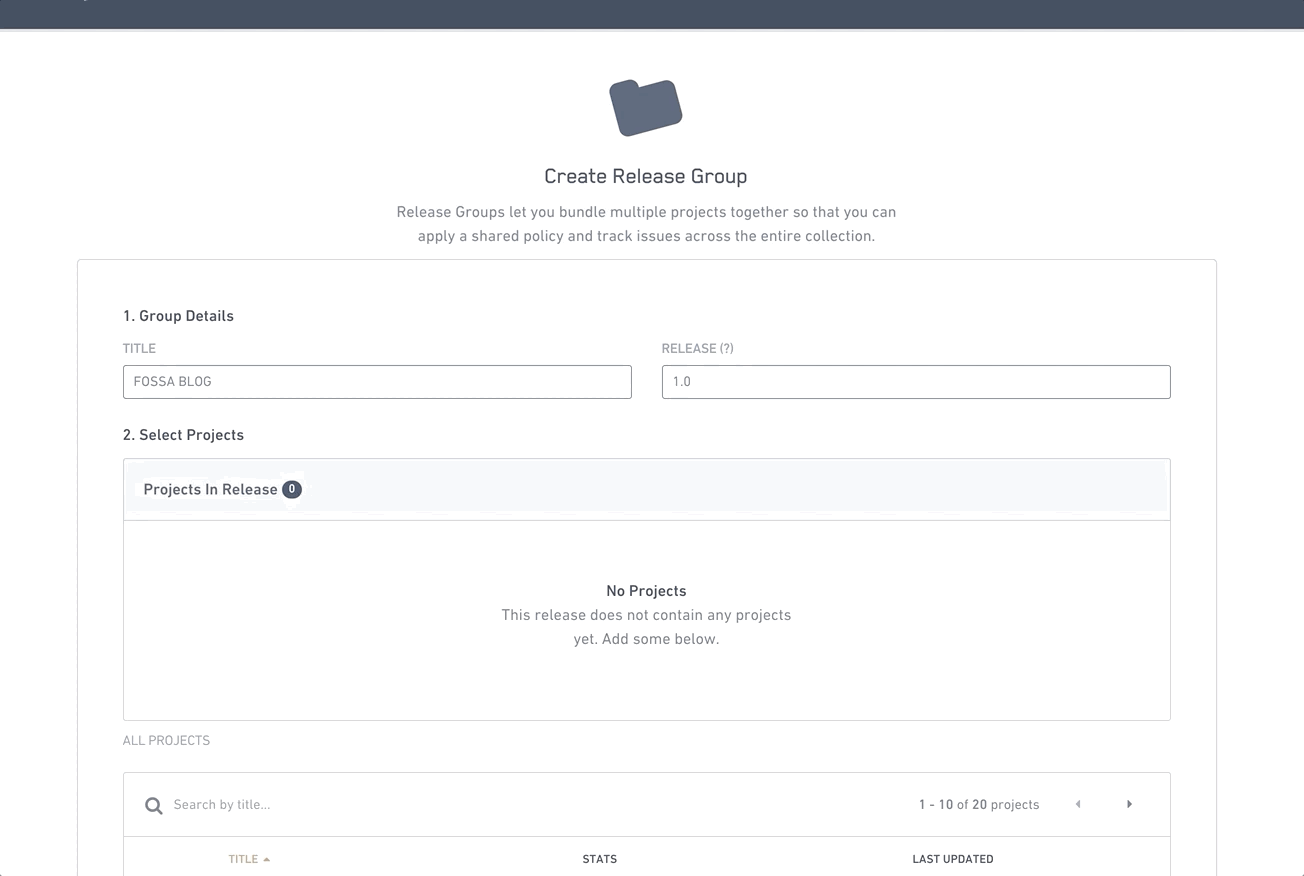Click the No Projects empty-state message

(x=646, y=591)
